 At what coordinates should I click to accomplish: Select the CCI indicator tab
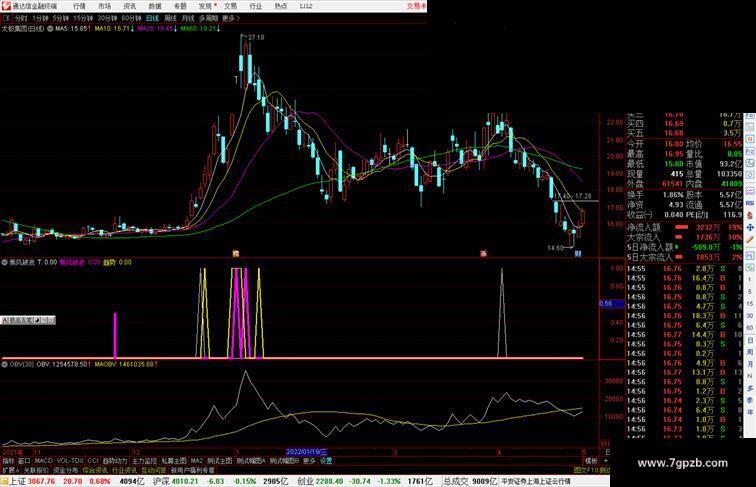click(x=93, y=461)
